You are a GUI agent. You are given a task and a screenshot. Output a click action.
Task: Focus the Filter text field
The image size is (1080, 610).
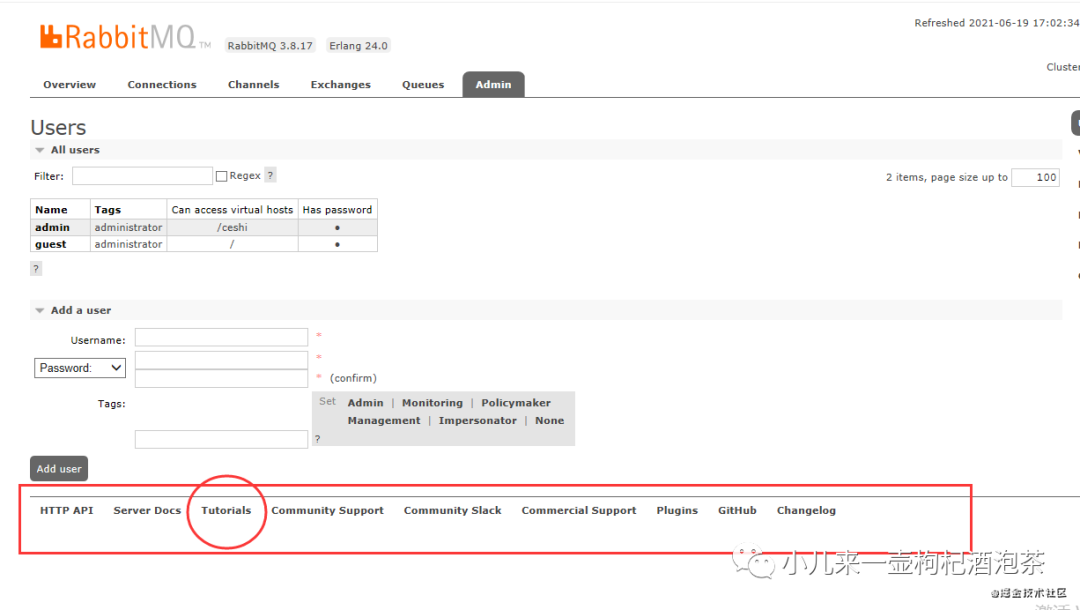click(143, 176)
